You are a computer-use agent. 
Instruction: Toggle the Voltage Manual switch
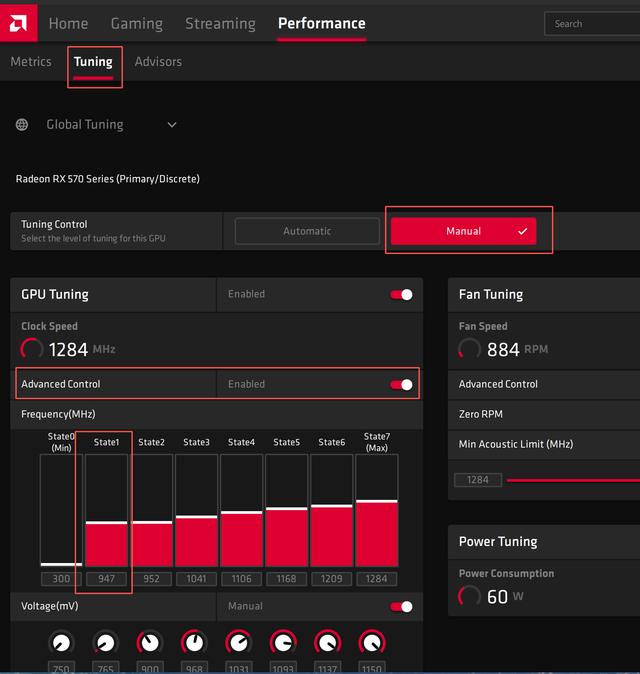click(401, 607)
